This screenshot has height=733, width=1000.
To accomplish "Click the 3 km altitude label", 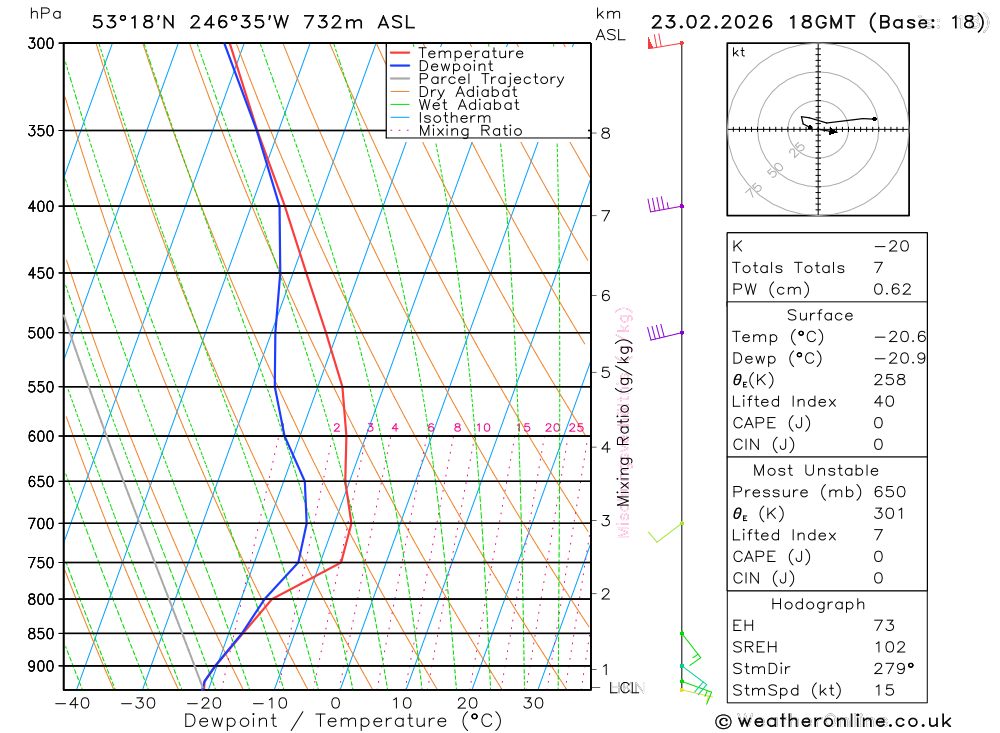I will pos(605,521).
